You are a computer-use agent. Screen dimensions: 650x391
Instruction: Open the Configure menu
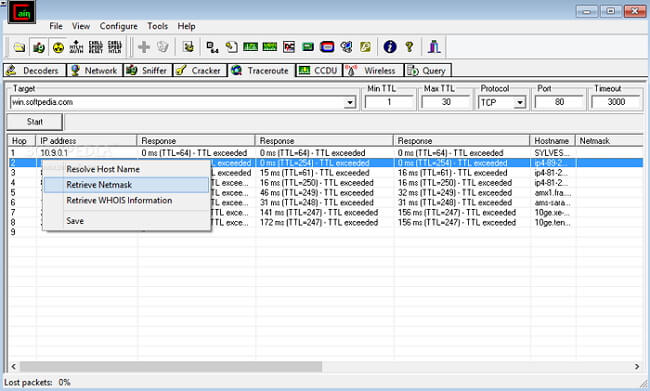pyautogui.click(x=118, y=26)
